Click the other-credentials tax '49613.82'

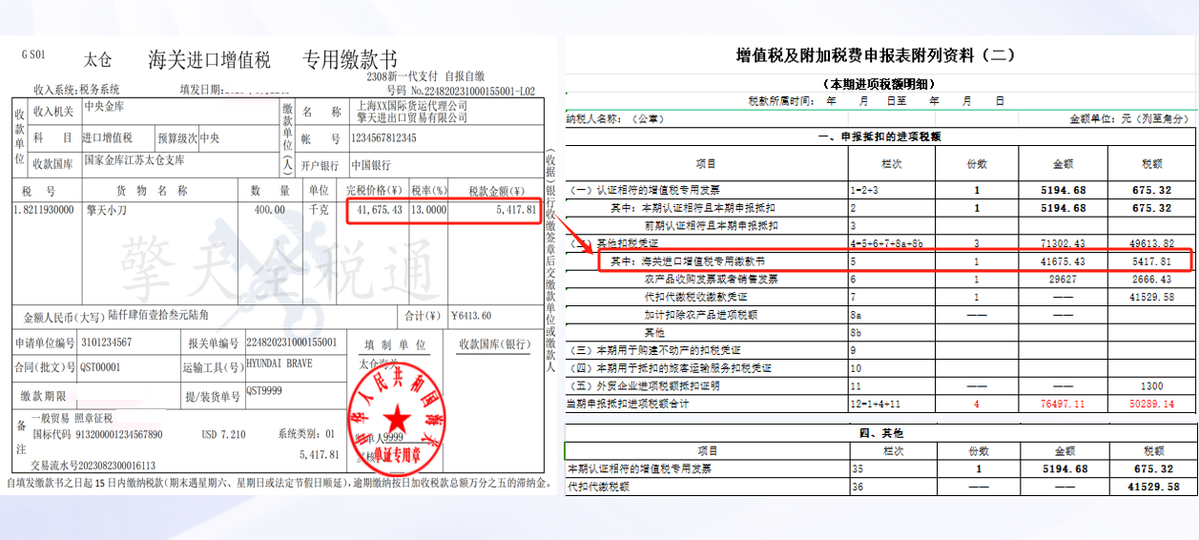click(1150, 243)
